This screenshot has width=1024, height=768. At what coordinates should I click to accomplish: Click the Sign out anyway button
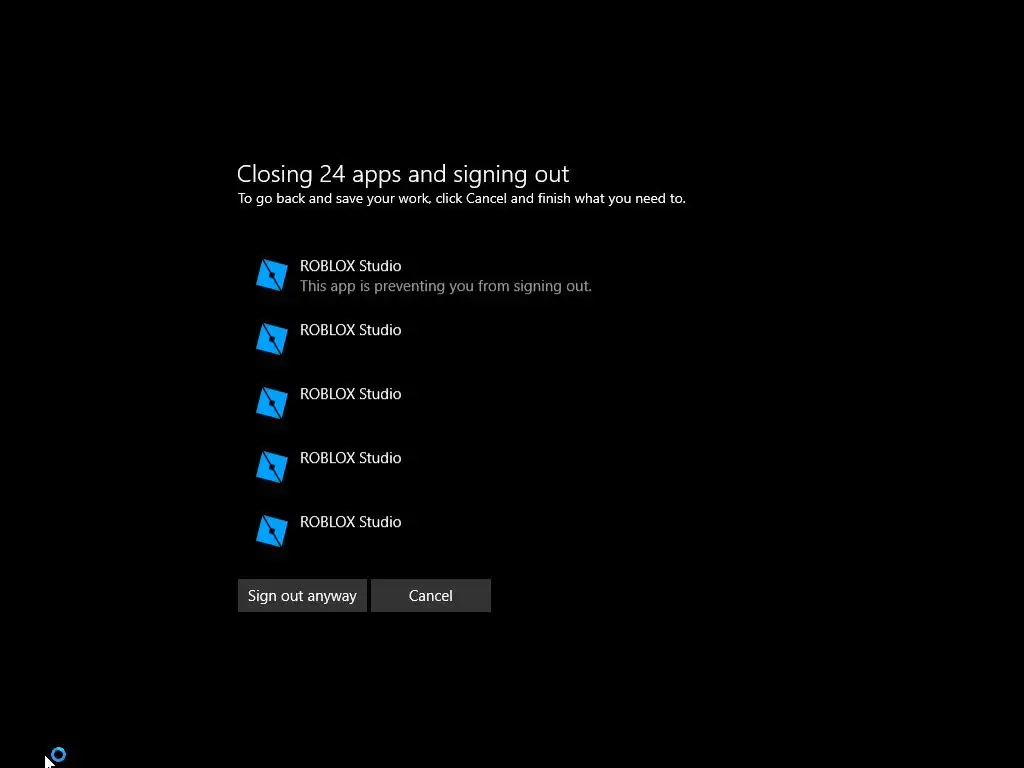[302, 596]
